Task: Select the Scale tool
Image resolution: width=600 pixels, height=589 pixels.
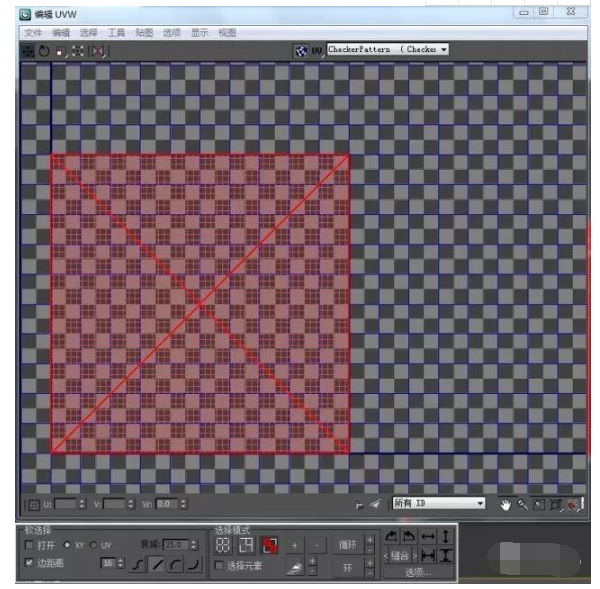Action: (x=60, y=51)
